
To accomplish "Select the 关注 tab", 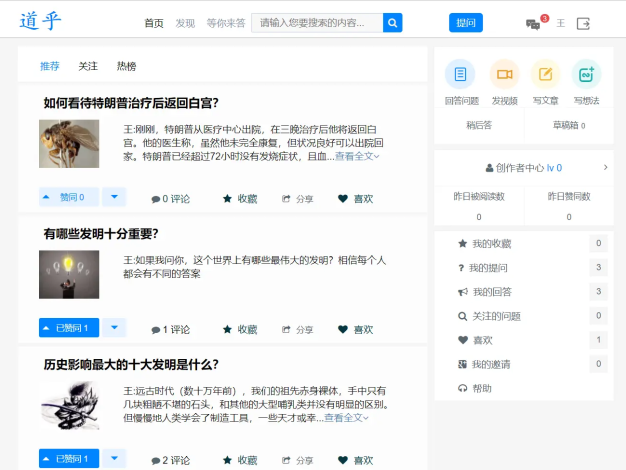I will tap(88, 66).
